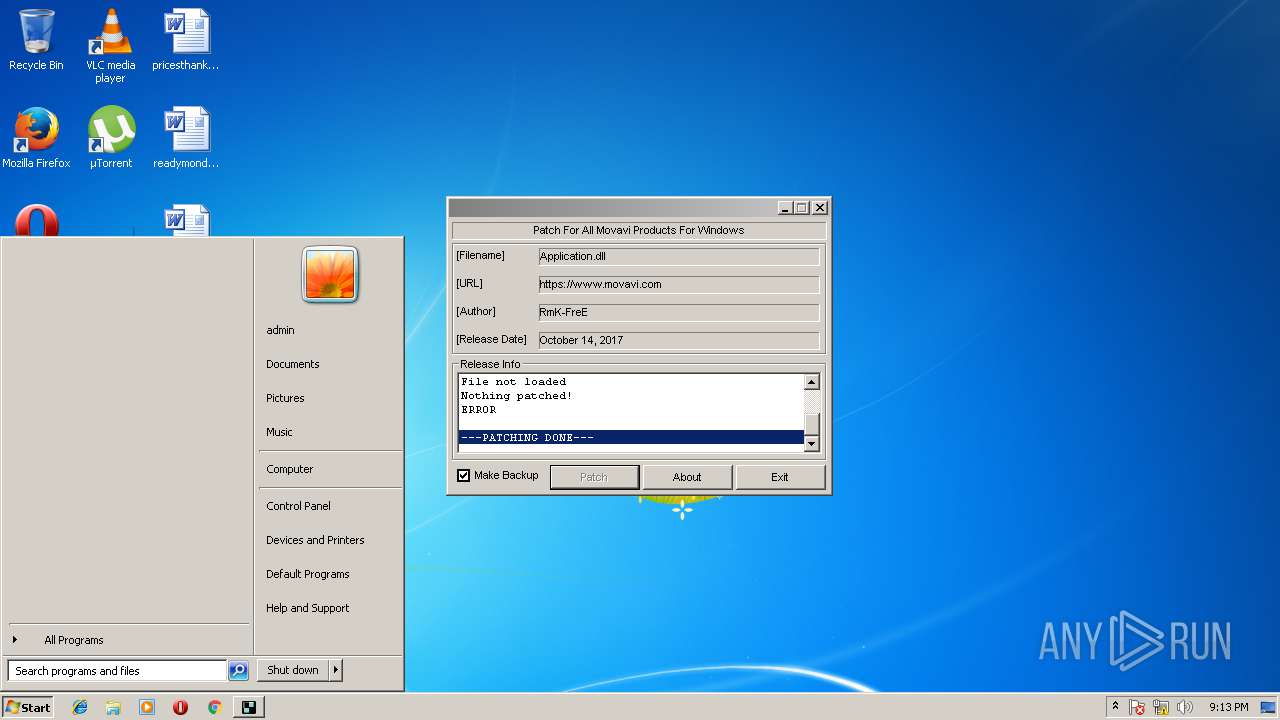Launch VLC media player shortcut
This screenshot has width=1280, height=720.
(x=110, y=45)
